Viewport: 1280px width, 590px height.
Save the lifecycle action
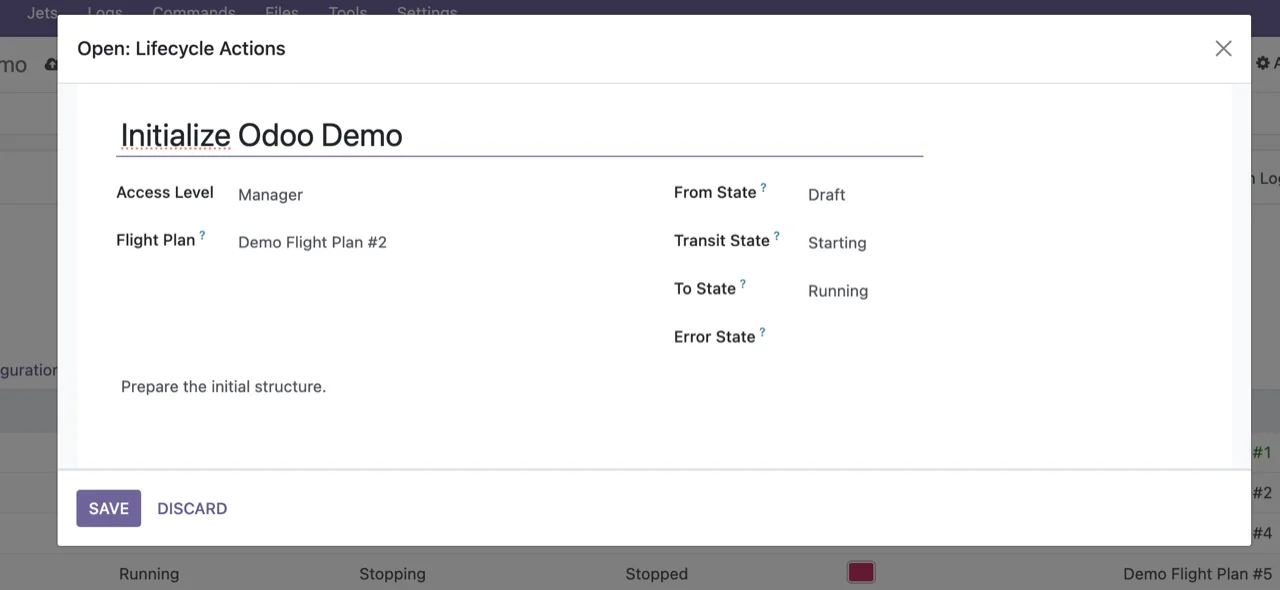pos(109,508)
